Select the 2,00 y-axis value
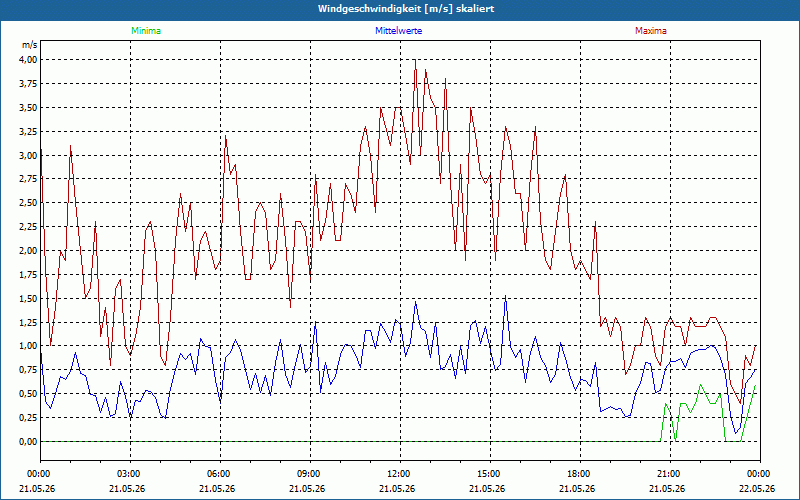This screenshot has width=800, height=500. (x=28, y=251)
